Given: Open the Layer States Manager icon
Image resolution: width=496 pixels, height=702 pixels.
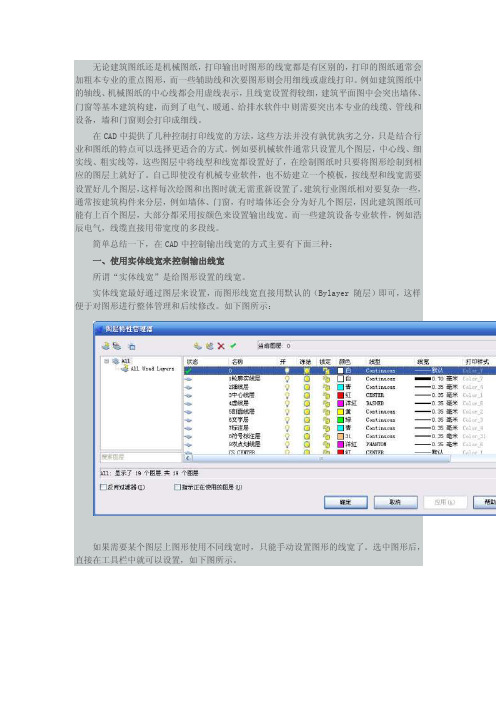Looking at the screenshot, I should pos(132,346).
